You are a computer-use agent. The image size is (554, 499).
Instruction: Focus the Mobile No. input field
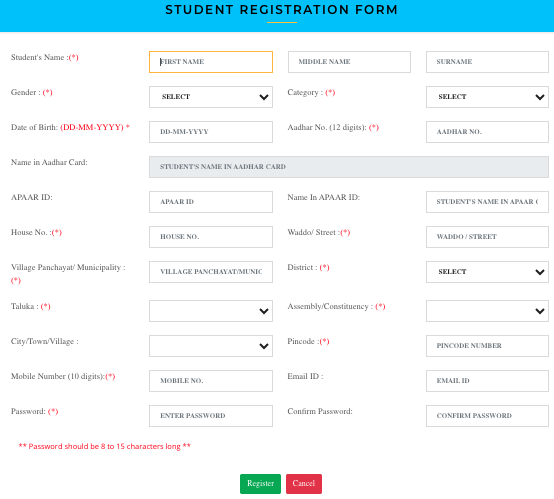pyautogui.click(x=211, y=381)
